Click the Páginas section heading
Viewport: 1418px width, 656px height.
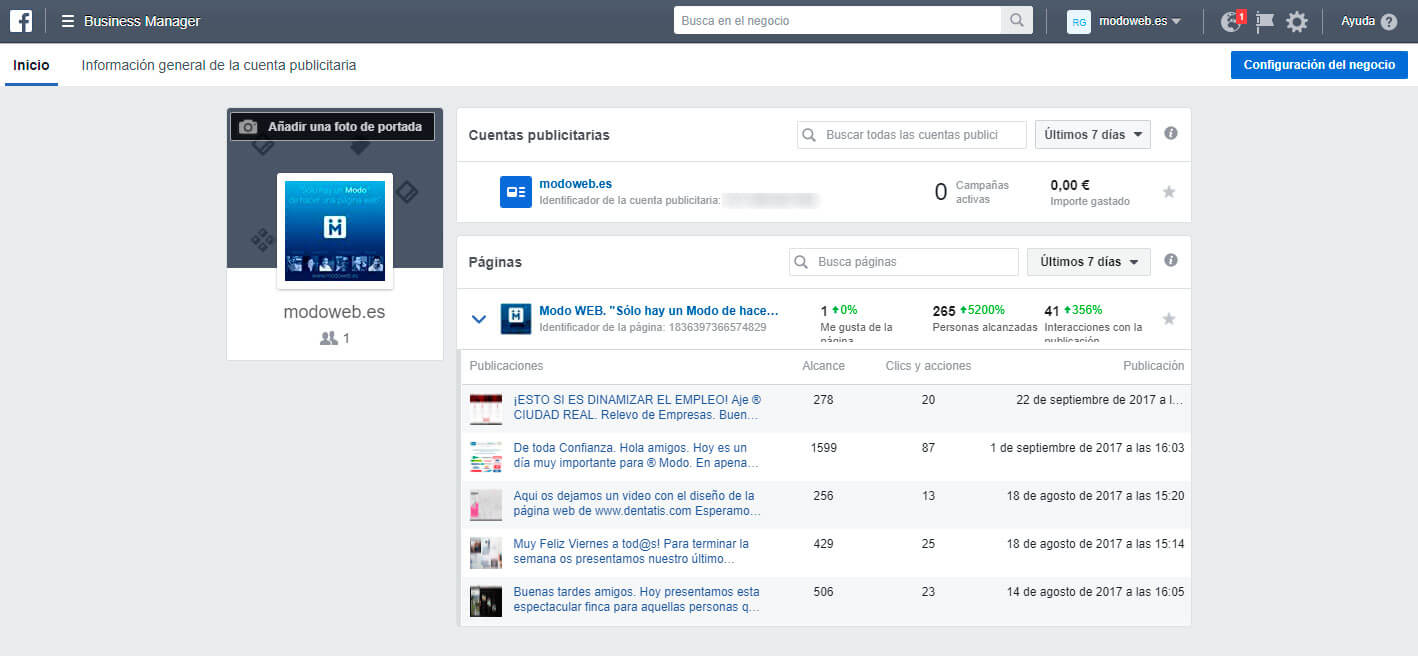tap(495, 262)
